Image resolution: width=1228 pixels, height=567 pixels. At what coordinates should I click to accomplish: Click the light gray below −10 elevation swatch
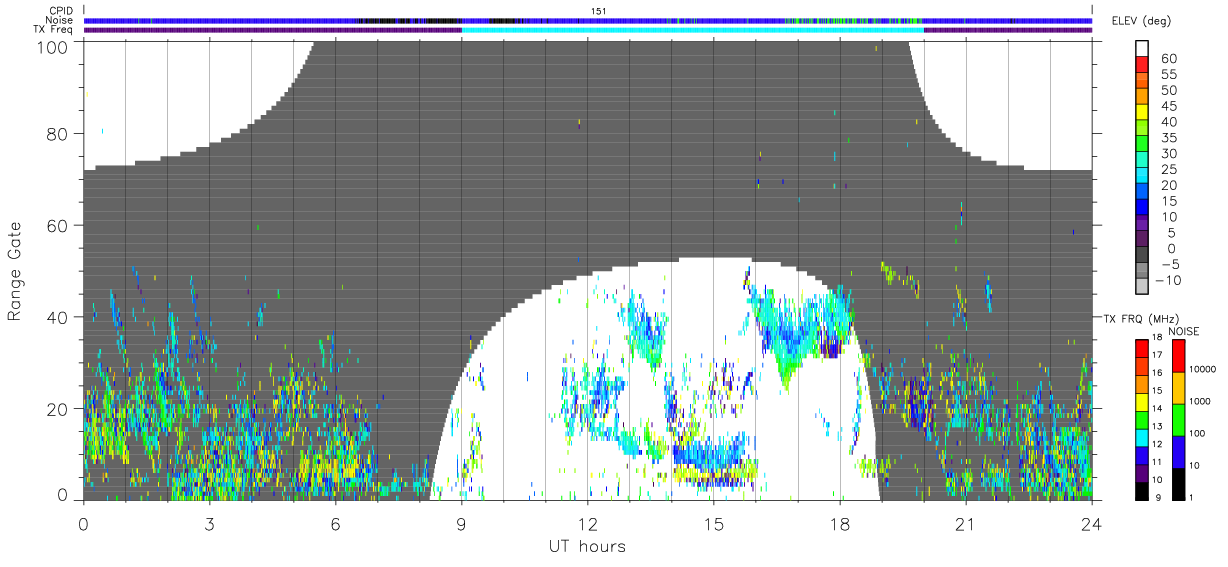(1141, 287)
